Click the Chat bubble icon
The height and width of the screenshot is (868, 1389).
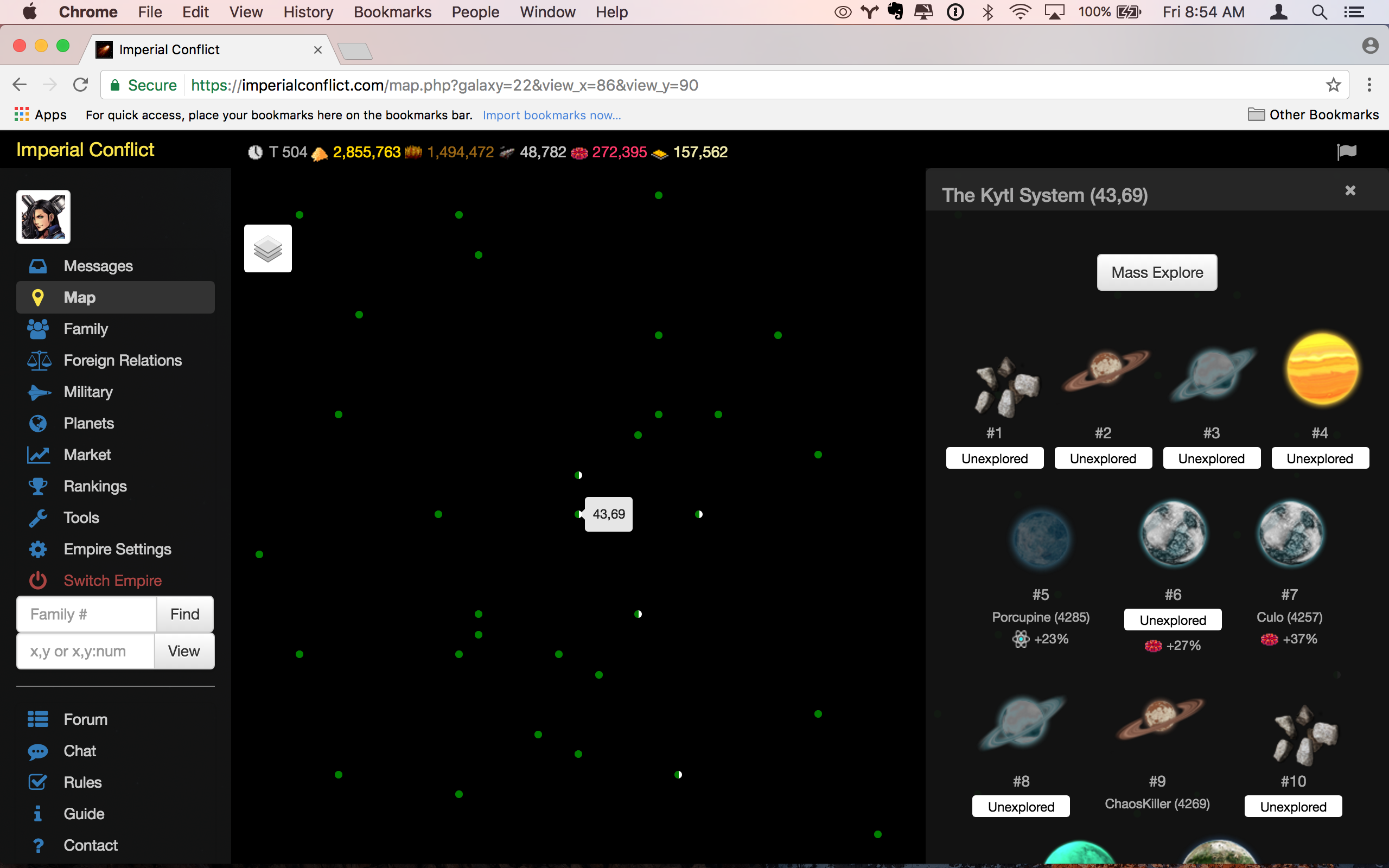(38, 751)
